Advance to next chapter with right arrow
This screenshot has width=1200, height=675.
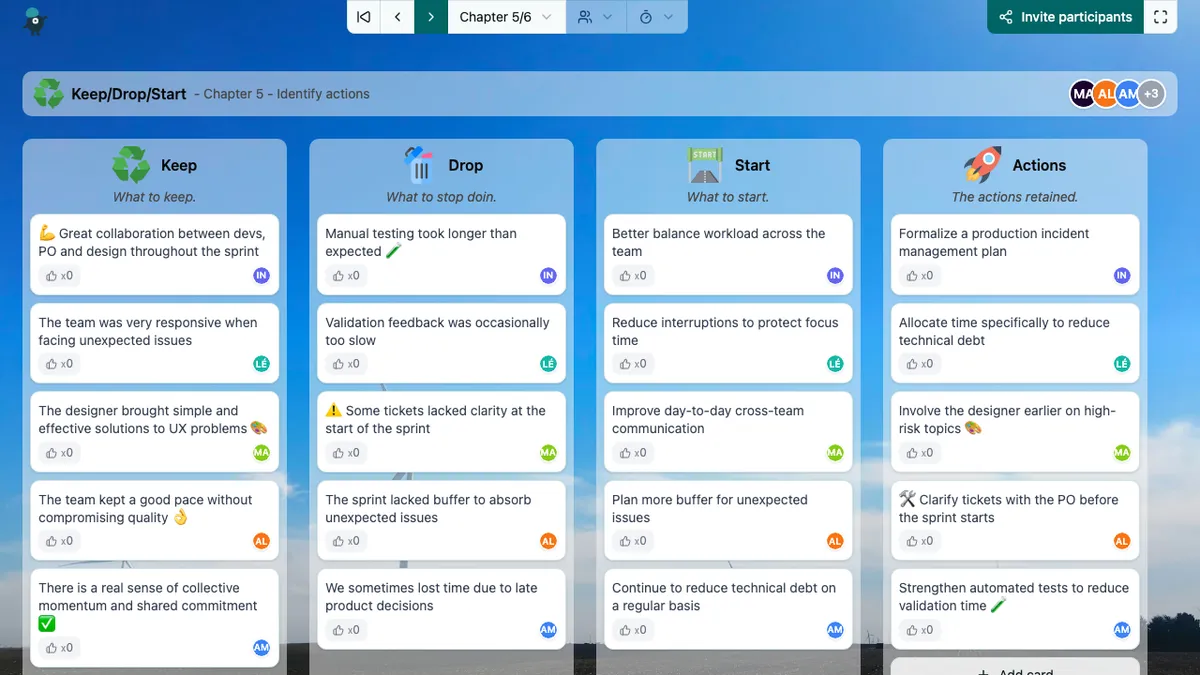[x=431, y=17]
